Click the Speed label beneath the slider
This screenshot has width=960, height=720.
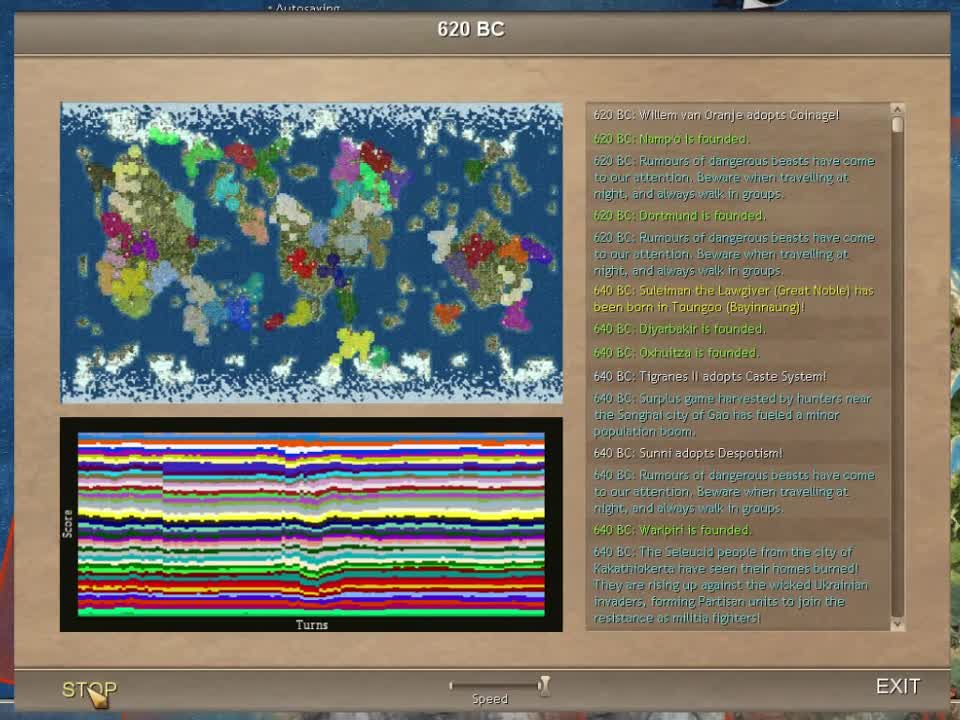[x=488, y=699]
